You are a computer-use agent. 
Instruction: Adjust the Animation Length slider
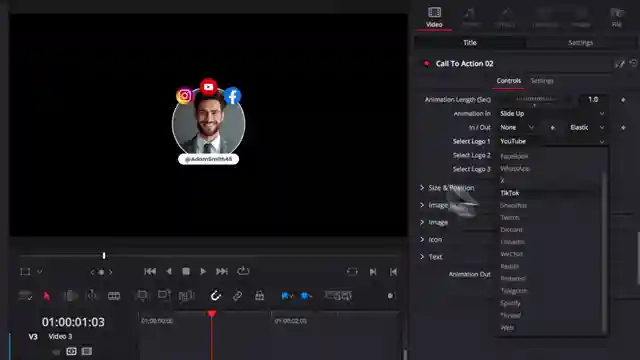click(535, 99)
